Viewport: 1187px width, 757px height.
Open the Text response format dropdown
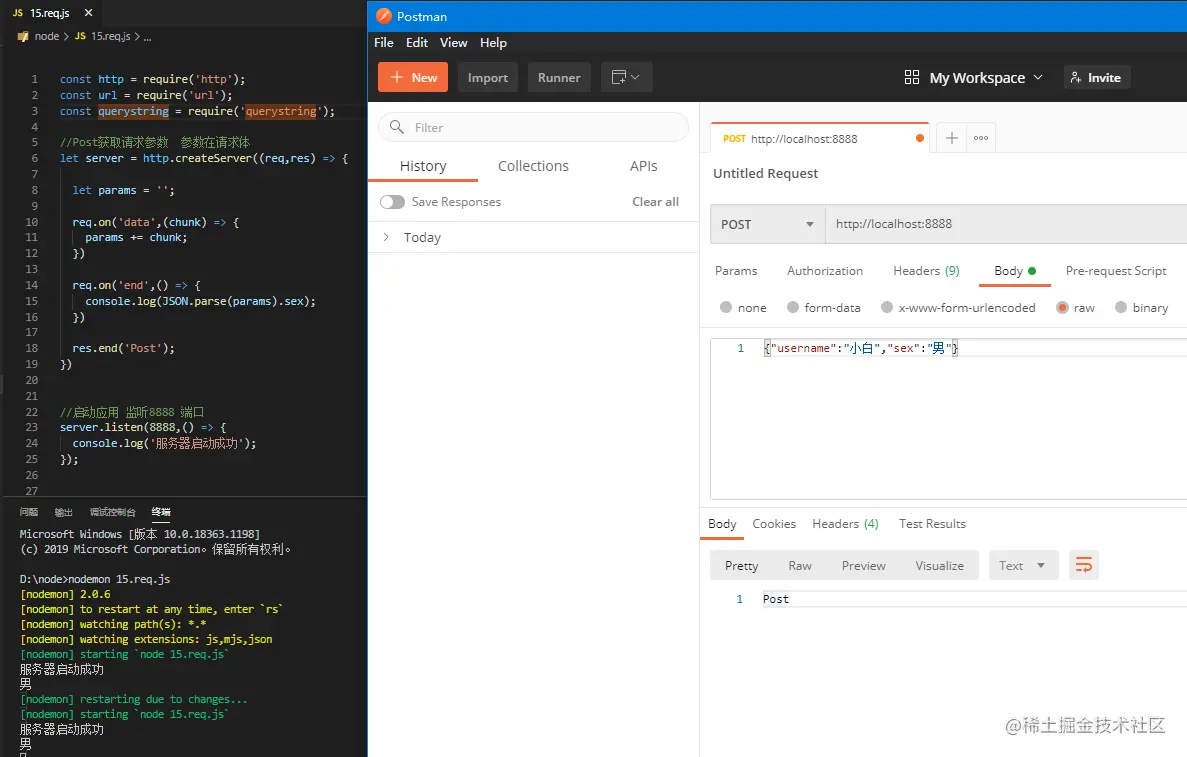tap(1023, 565)
